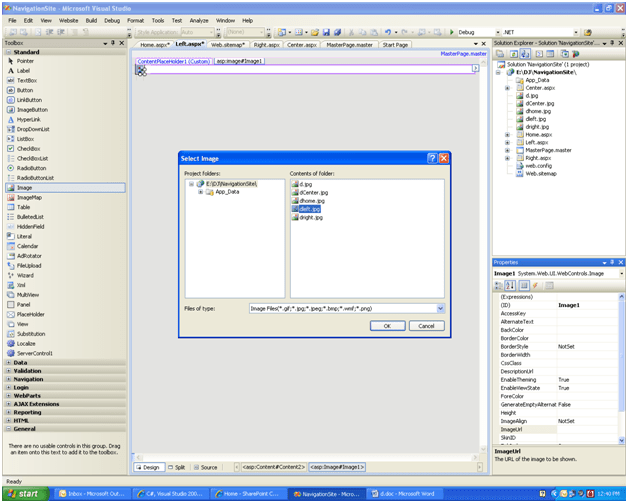Choose the DropDownList toolbox item
Screen dimensions: 628x503
click(33, 129)
